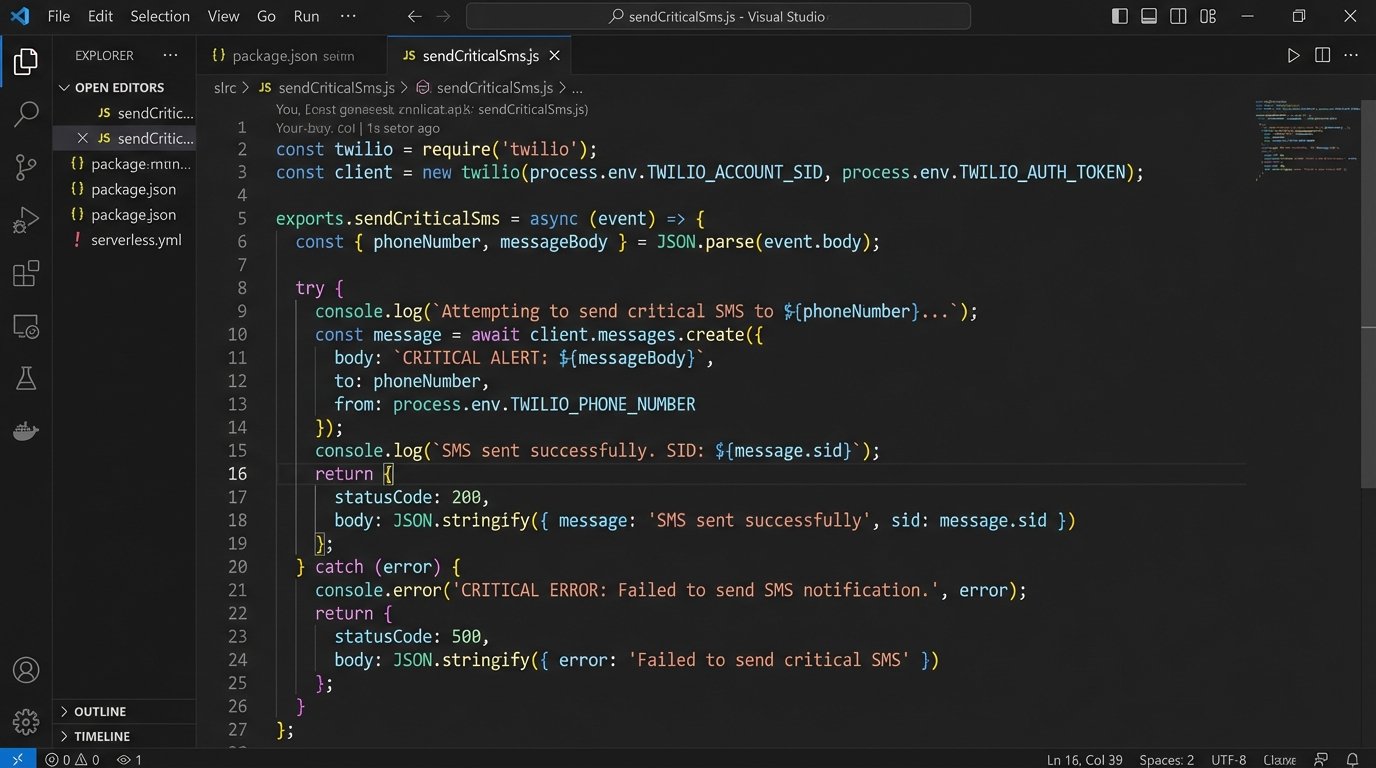Toggle the secondary sidebar icon
1376x768 pixels.
tap(1178, 15)
